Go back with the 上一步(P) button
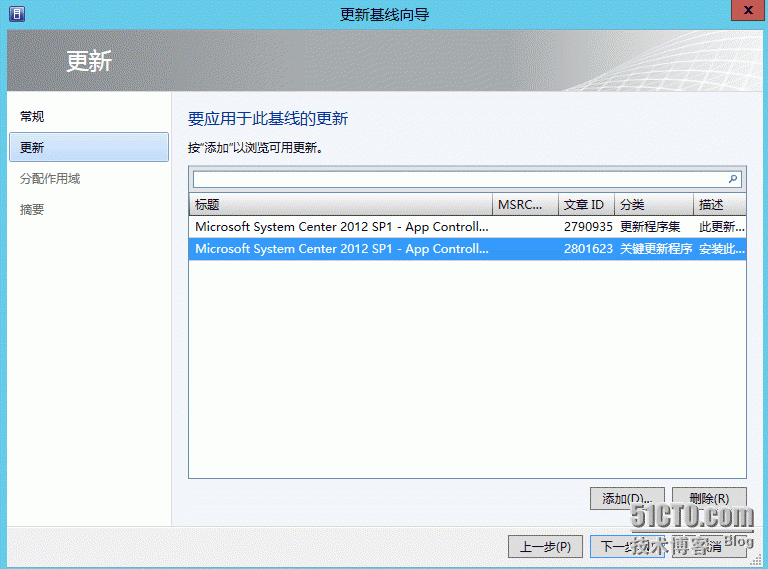The image size is (768, 569). coord(545,546)
